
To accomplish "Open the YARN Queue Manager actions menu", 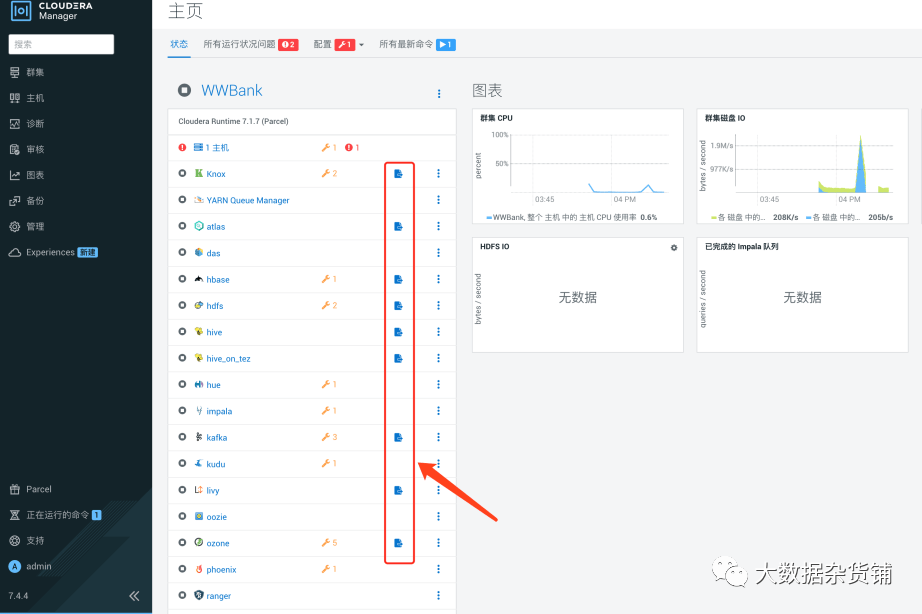I will click(x=438, y=200).
